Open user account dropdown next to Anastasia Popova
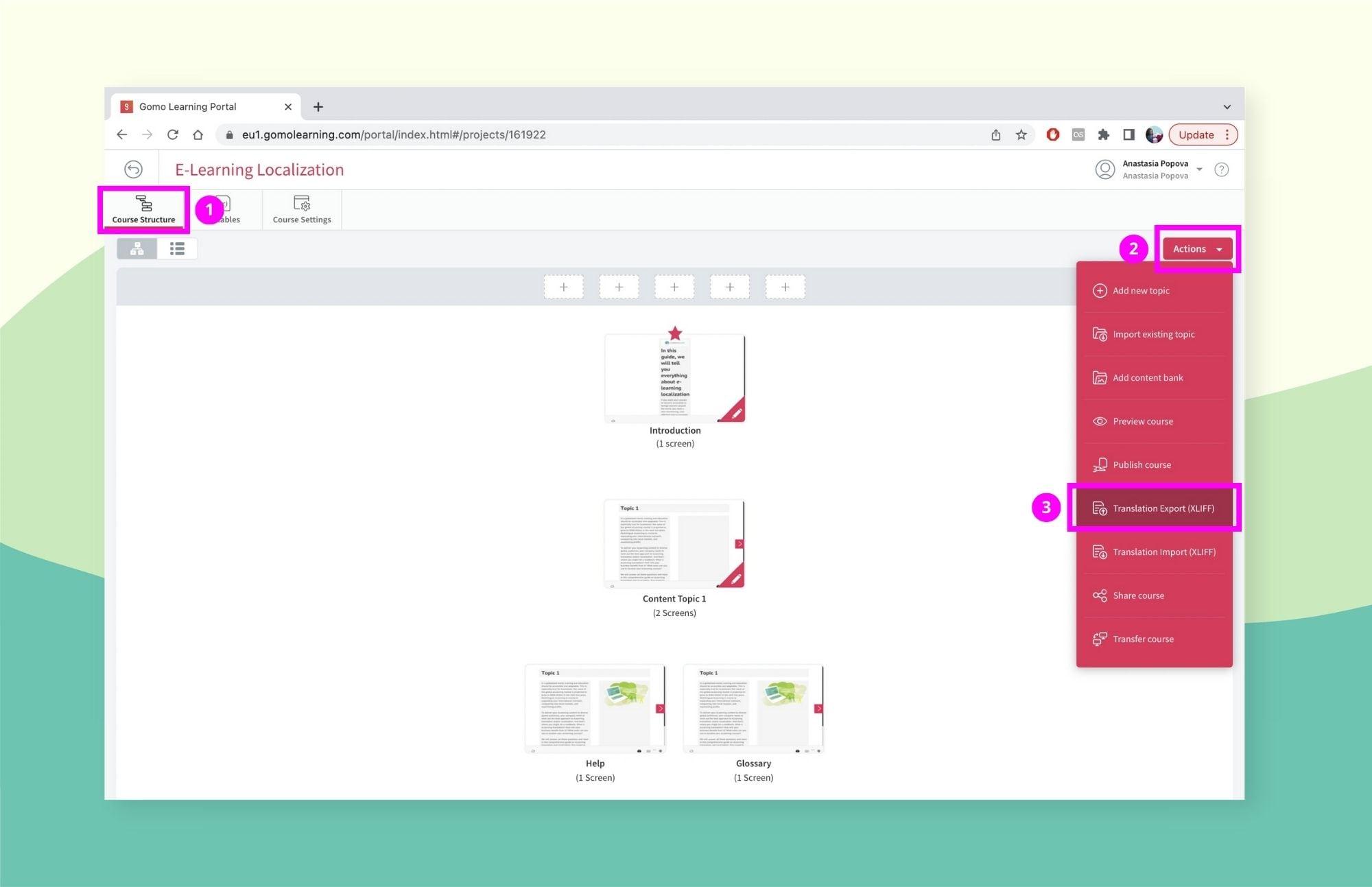The image size is (1372, 887). [1199, 169]
